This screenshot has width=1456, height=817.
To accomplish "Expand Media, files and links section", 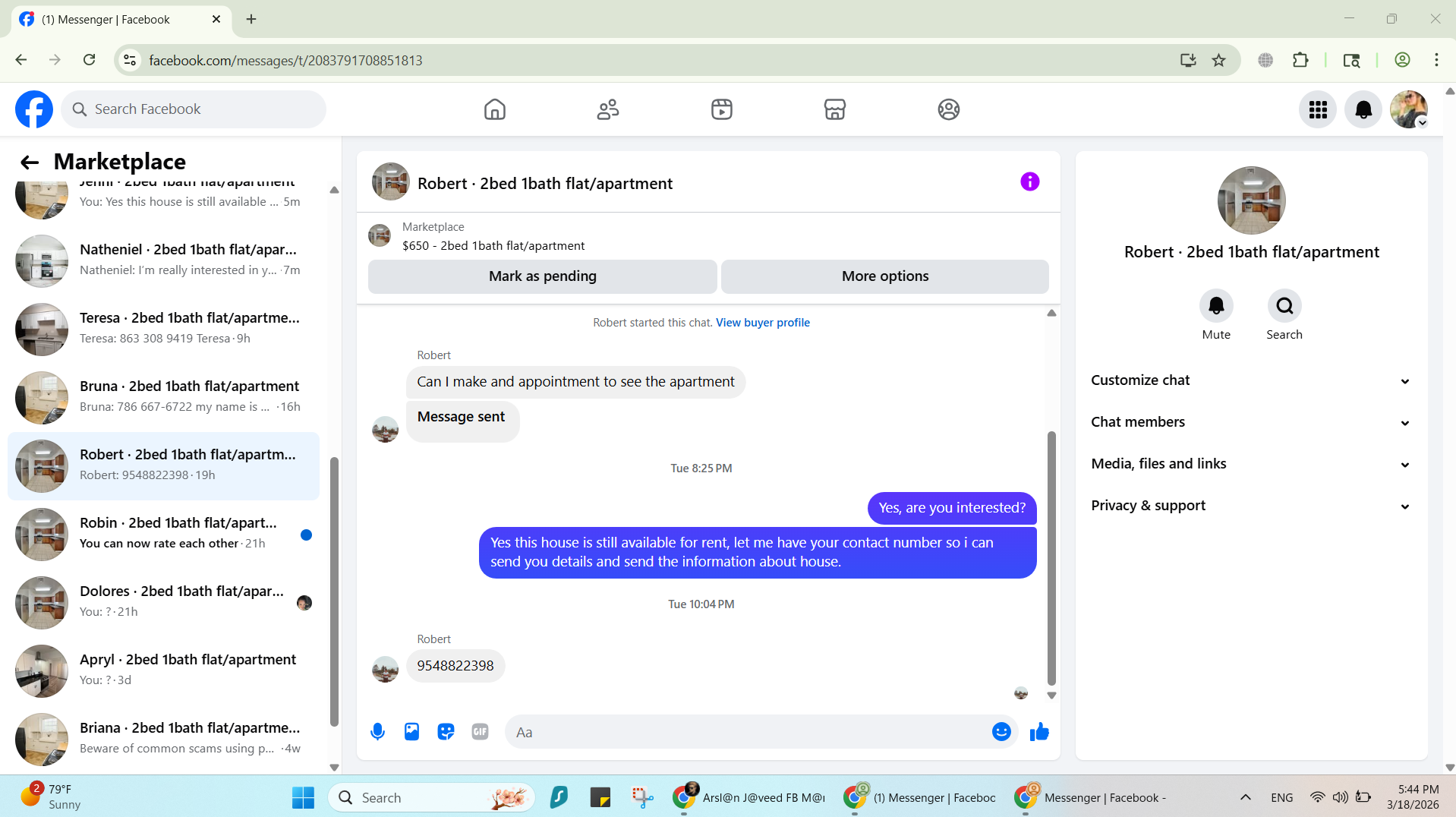I will (x=1251, y=464).
